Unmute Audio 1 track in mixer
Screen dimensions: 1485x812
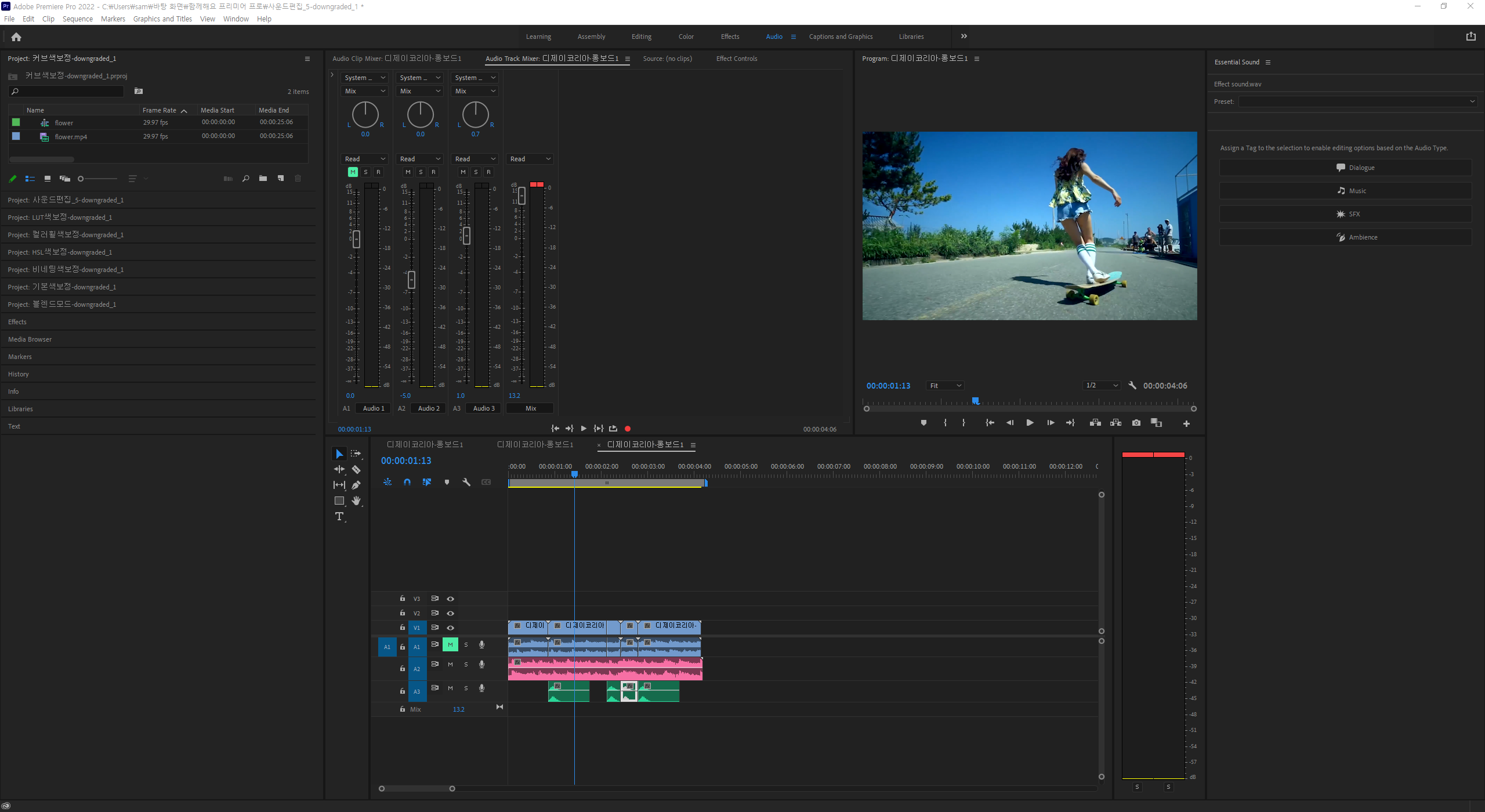pos(353,172)
